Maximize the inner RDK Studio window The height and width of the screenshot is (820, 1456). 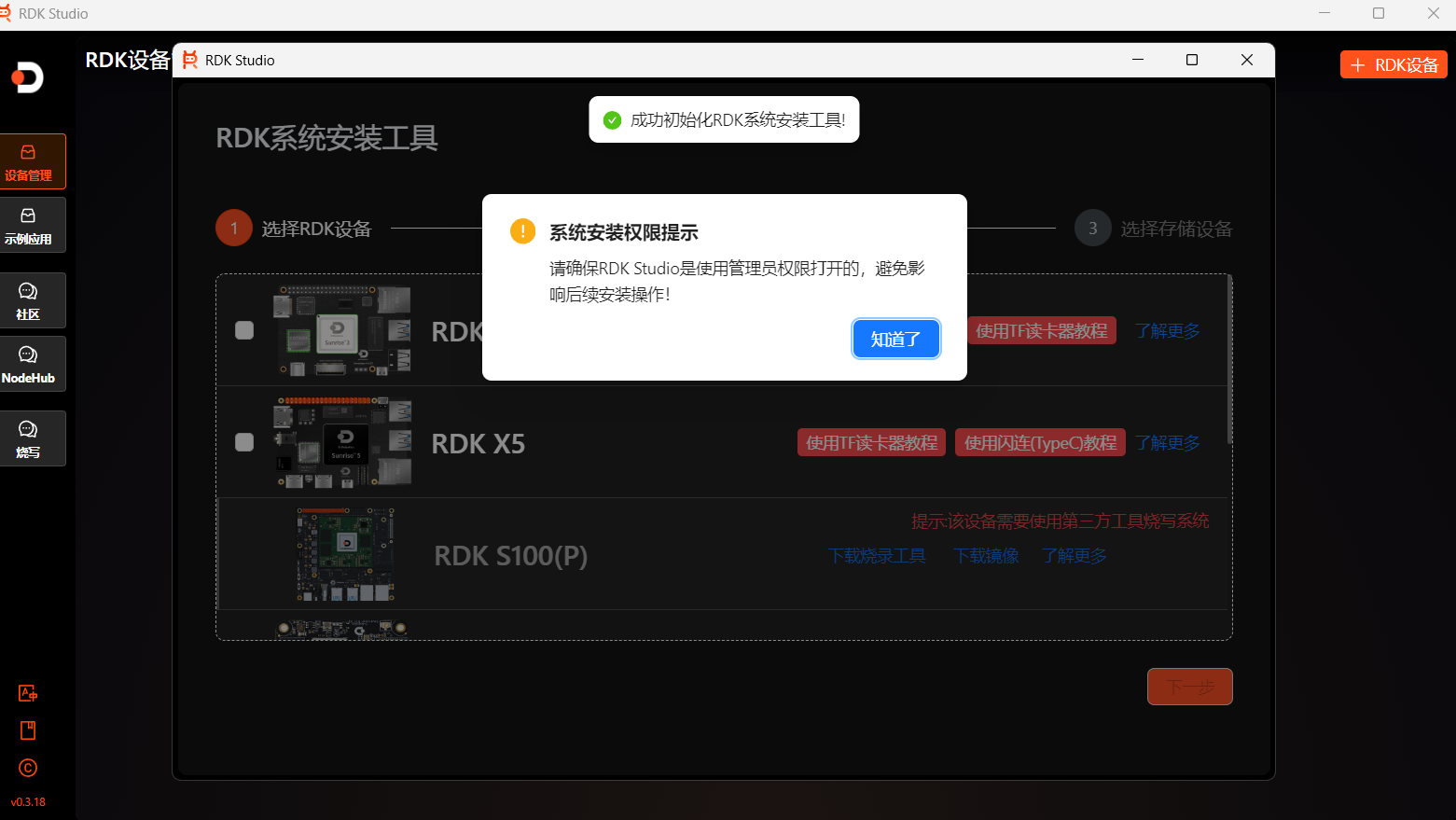coord(1192,60)
